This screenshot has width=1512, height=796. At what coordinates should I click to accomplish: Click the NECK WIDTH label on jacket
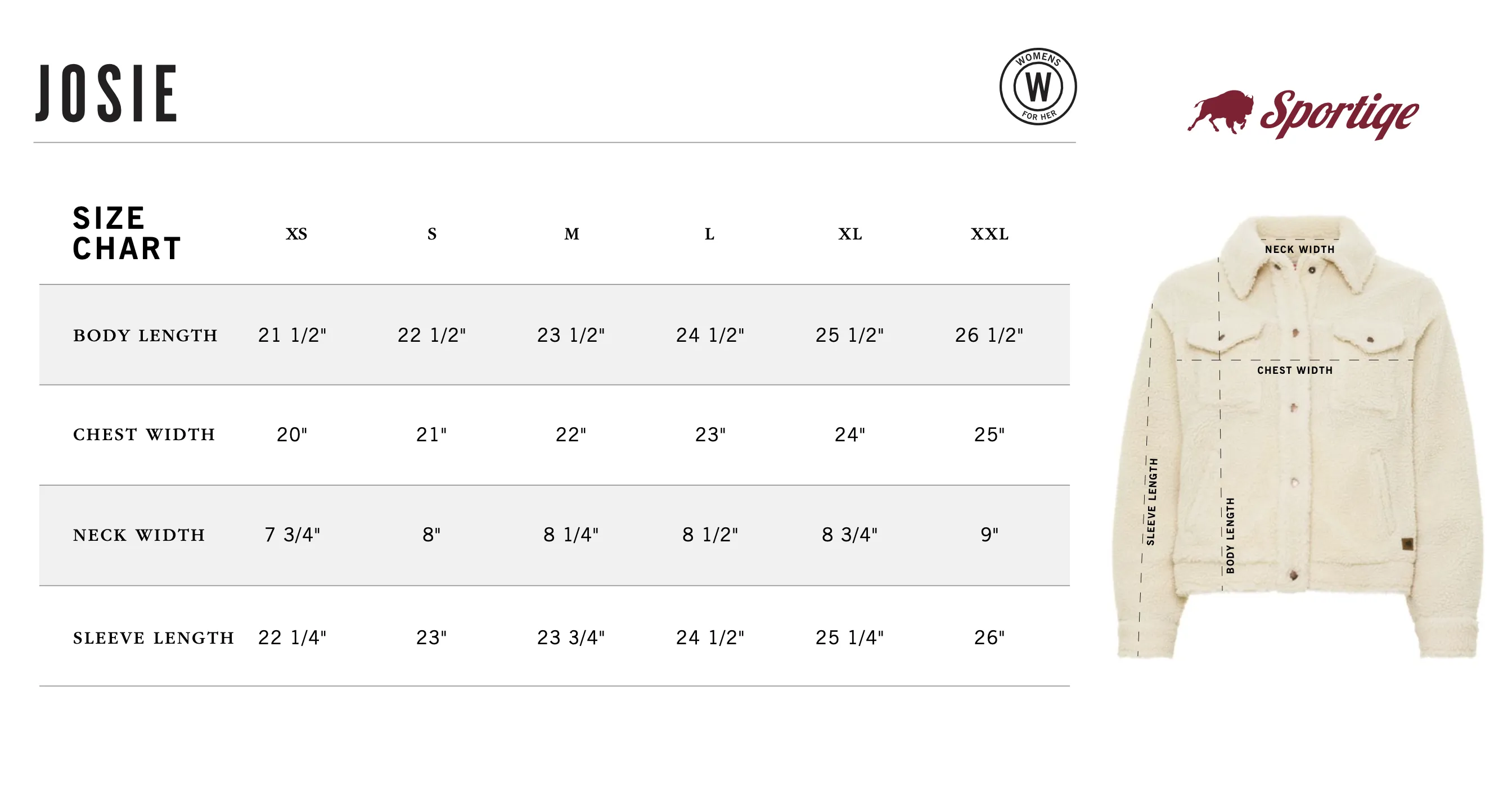tap(1299, 249)
